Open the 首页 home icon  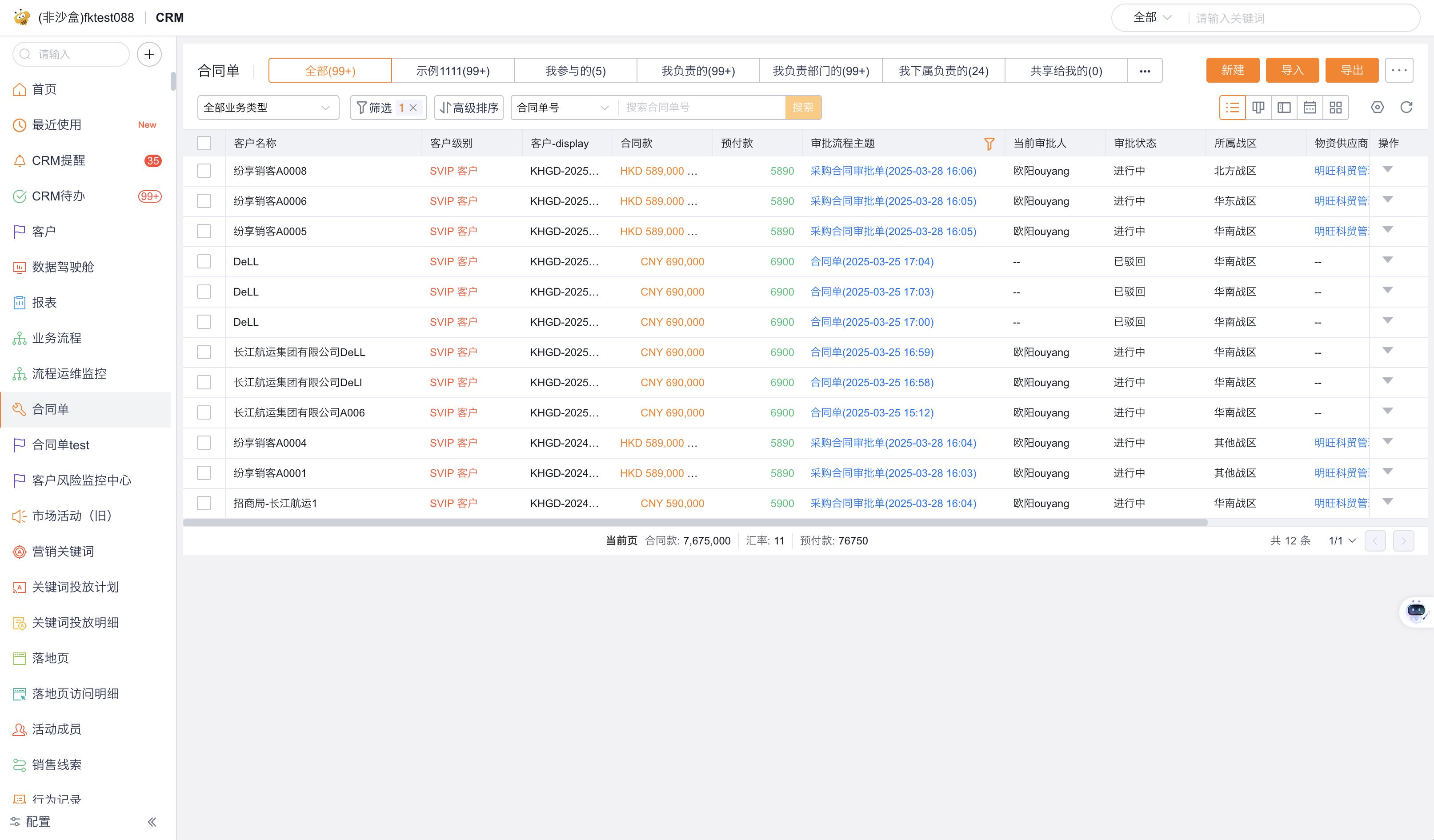click(20, 89)
